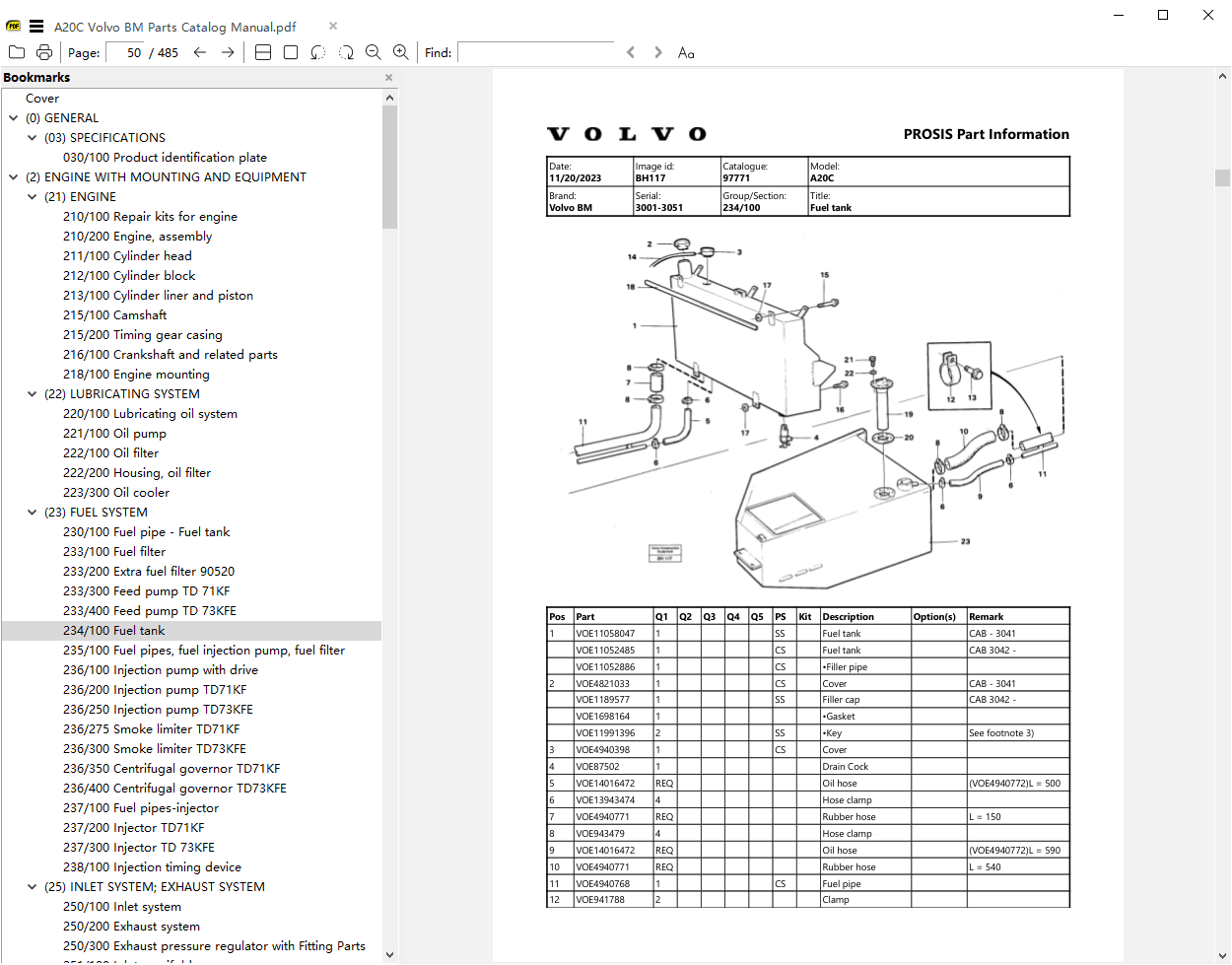Viewport: 1232px width, 965px height.
Task: Open 233/200 Extra fuel filter 90520
Action: (x=149, y=571)
